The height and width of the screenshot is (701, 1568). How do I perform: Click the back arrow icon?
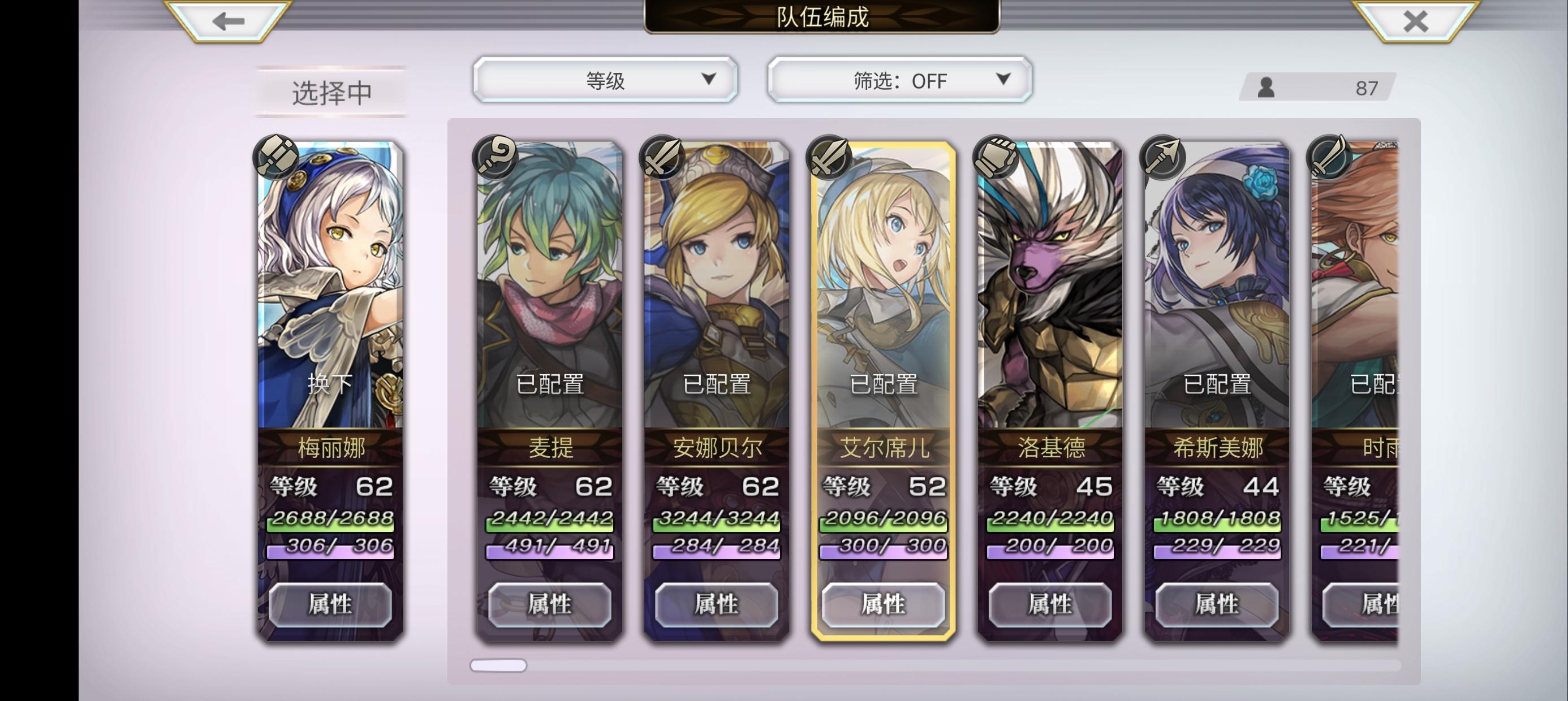click(229, 21)
